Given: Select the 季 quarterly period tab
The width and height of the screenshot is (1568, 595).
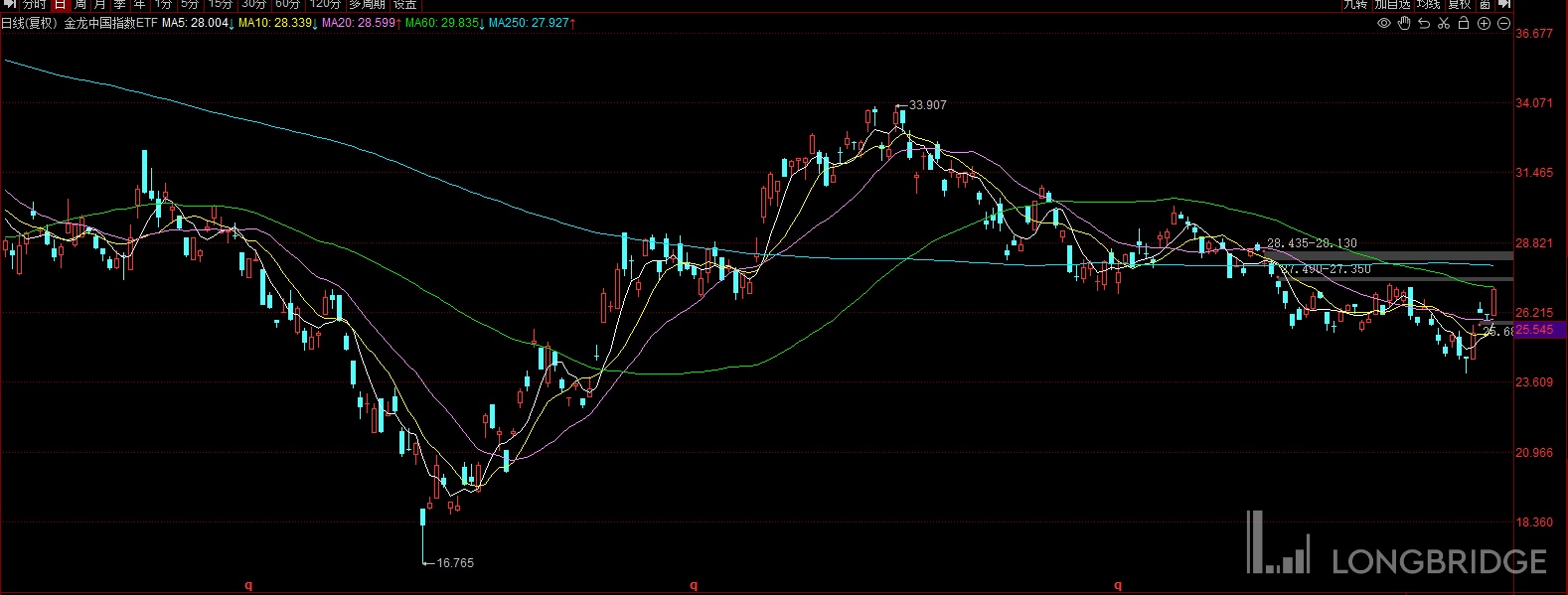Looking at the screenshot, I should point(119,4).
